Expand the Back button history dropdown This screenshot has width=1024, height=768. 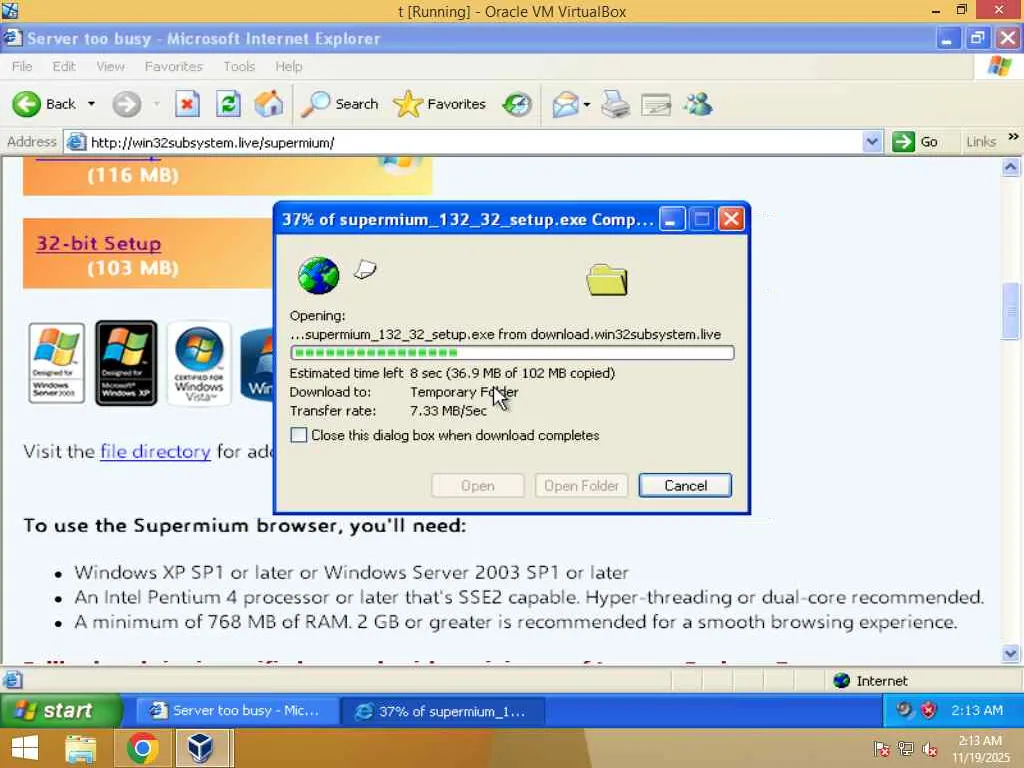pos(91,104)
